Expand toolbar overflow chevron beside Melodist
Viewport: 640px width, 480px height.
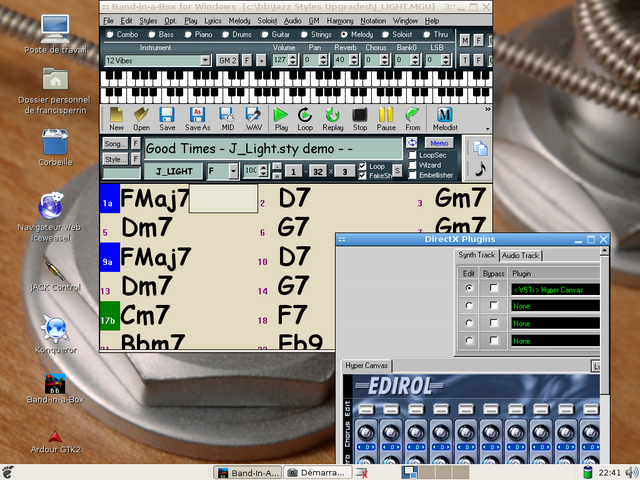487,109
